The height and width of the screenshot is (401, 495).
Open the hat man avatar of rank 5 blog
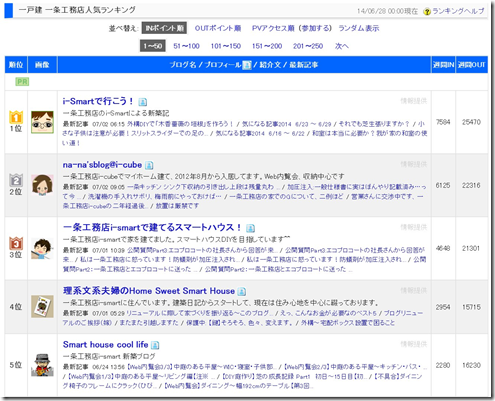coord(42,365)
